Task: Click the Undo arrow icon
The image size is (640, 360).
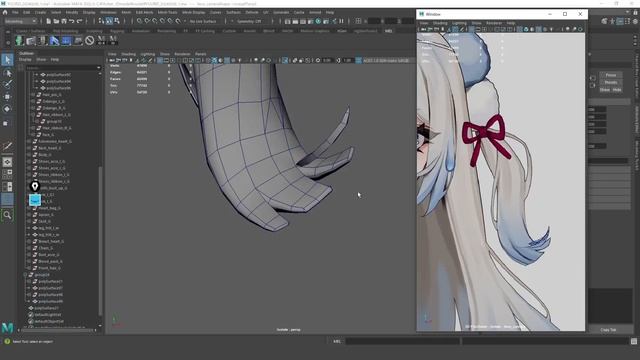Action: 72,21
